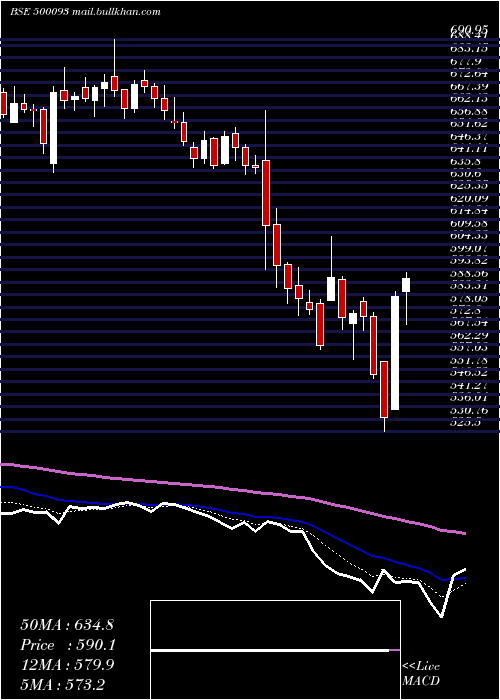Click the 635.8 price axis label
The height and width of the screenshot is (700, 500).
tap(465, 160)
